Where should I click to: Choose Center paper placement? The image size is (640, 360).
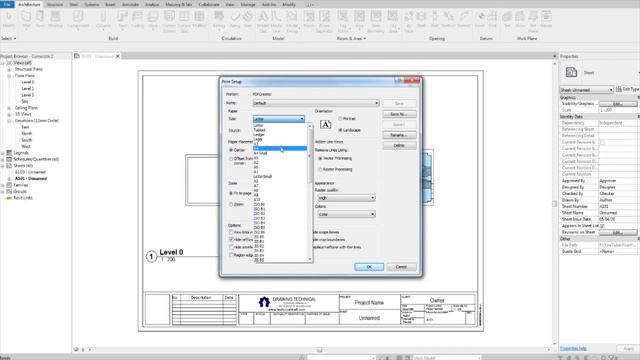pos(231,150)
